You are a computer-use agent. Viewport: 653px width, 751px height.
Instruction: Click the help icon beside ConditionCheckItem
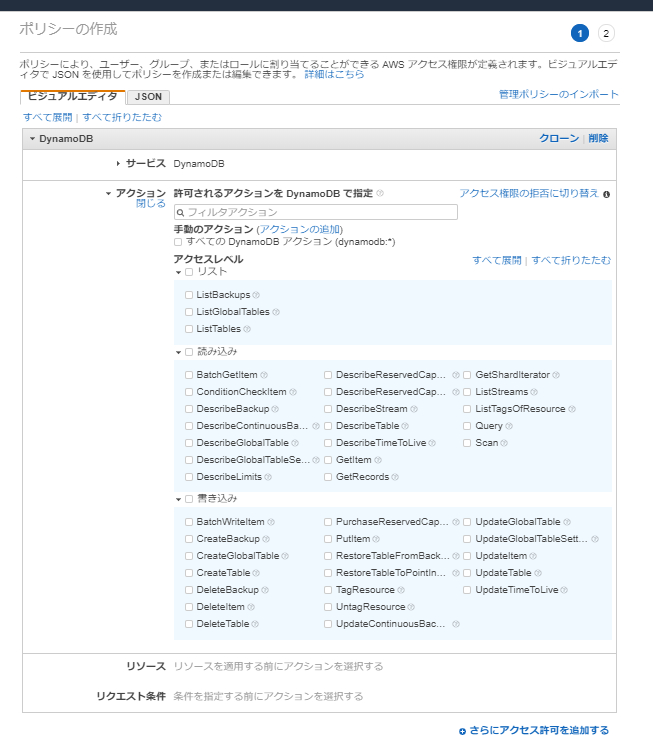click(293, 392)
